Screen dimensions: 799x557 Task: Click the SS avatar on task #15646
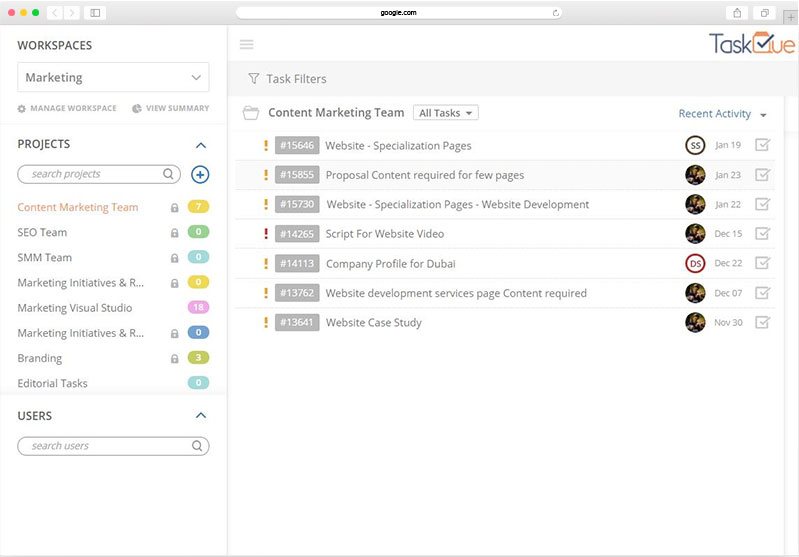click(x=695, y=146)
